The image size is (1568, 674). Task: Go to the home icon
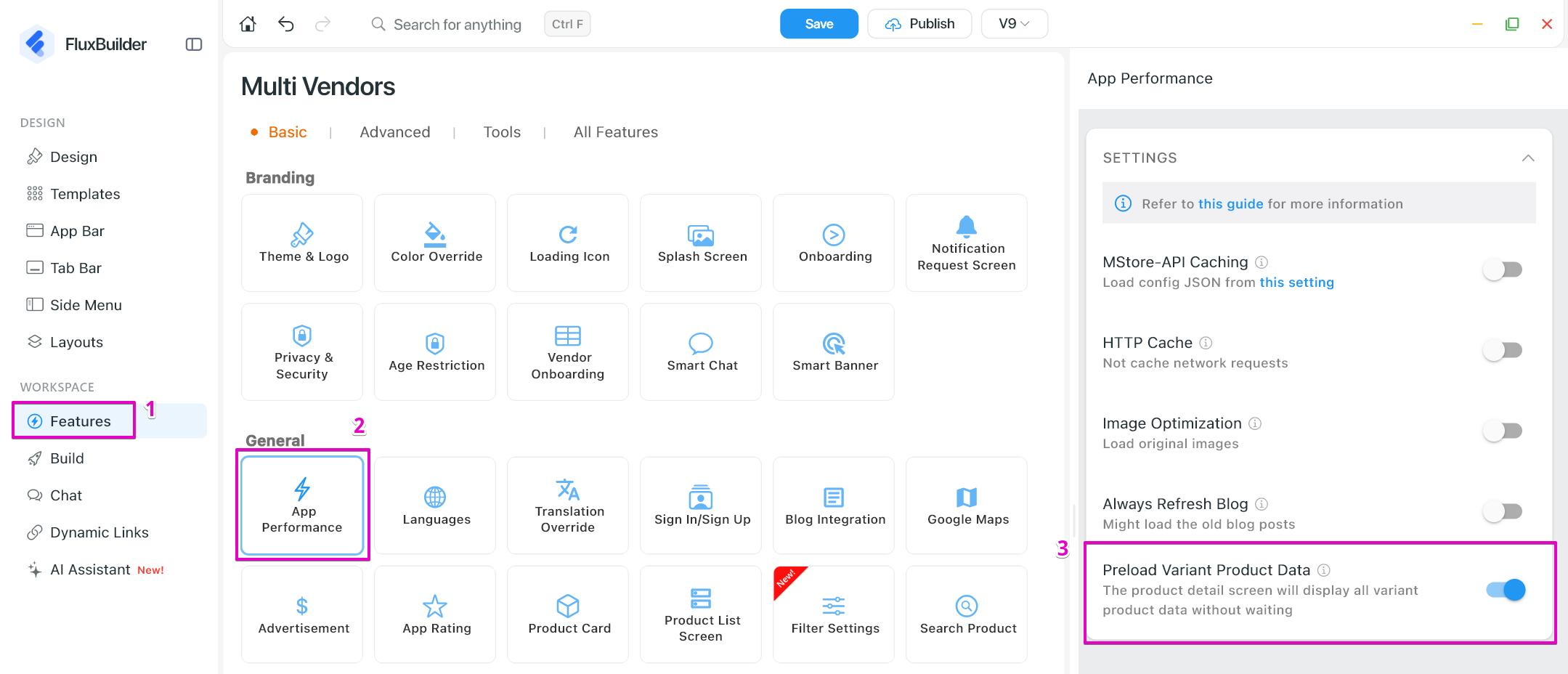click(248, 24)
